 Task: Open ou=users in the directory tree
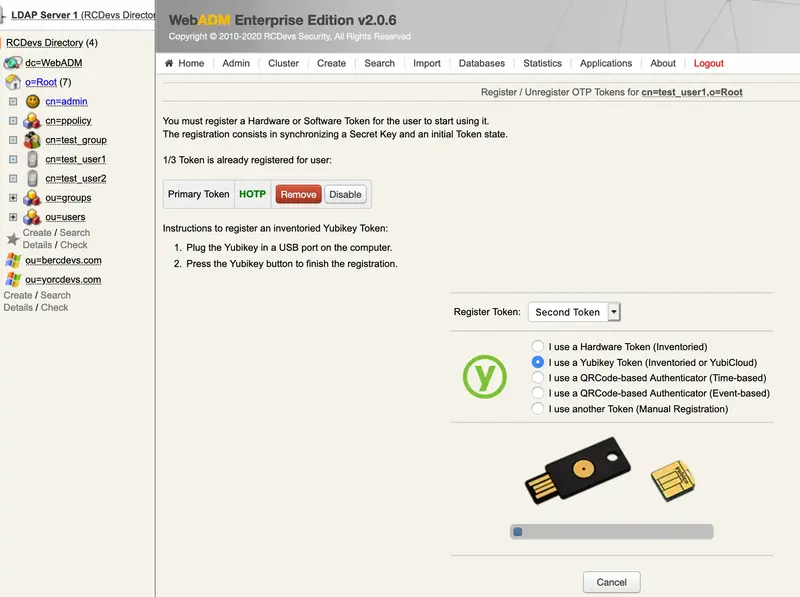pos(65,217)
